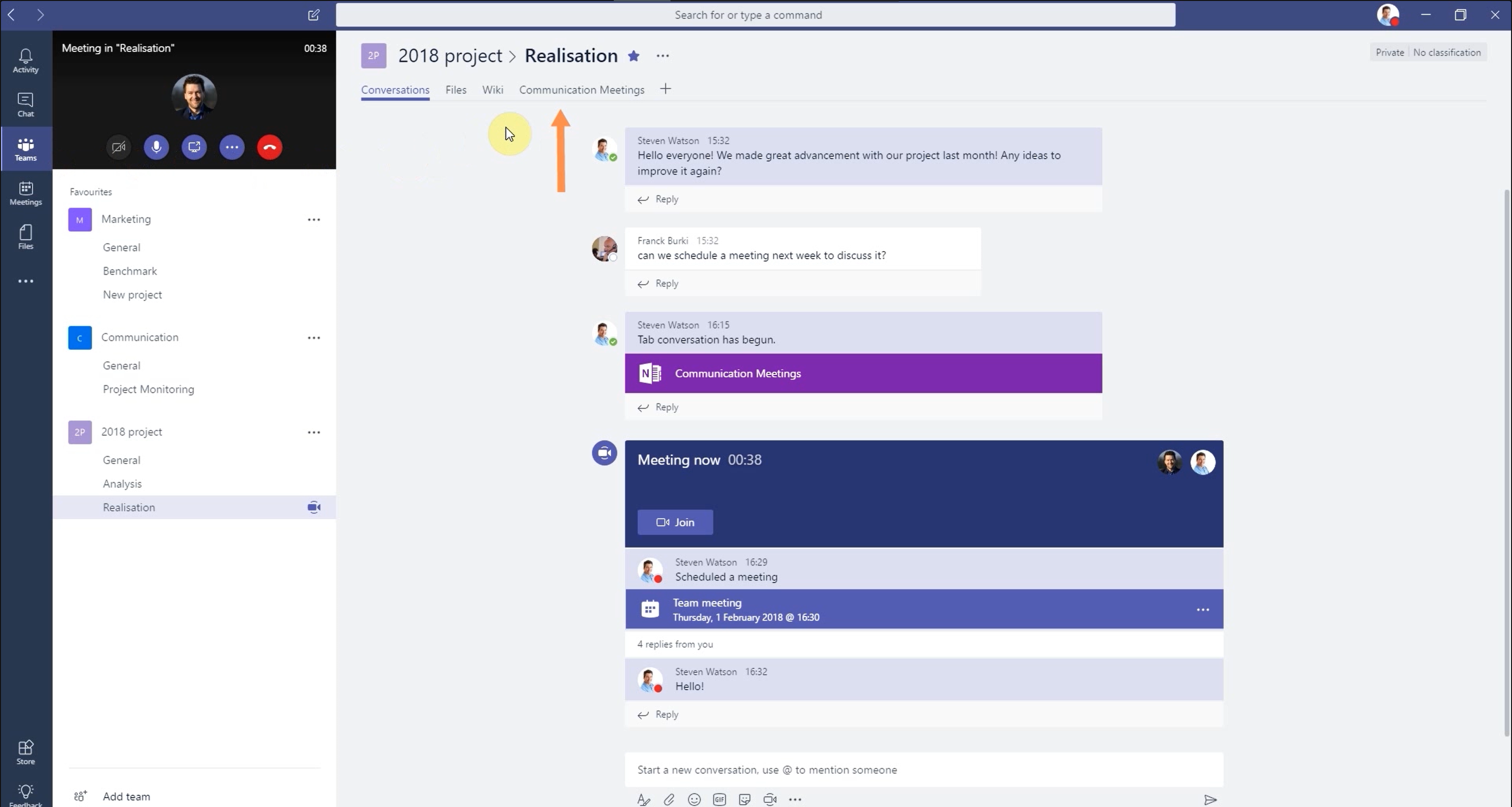Expand 4 replies from you
This screenshot has width=1512, height=807.
tap(675, 644)
